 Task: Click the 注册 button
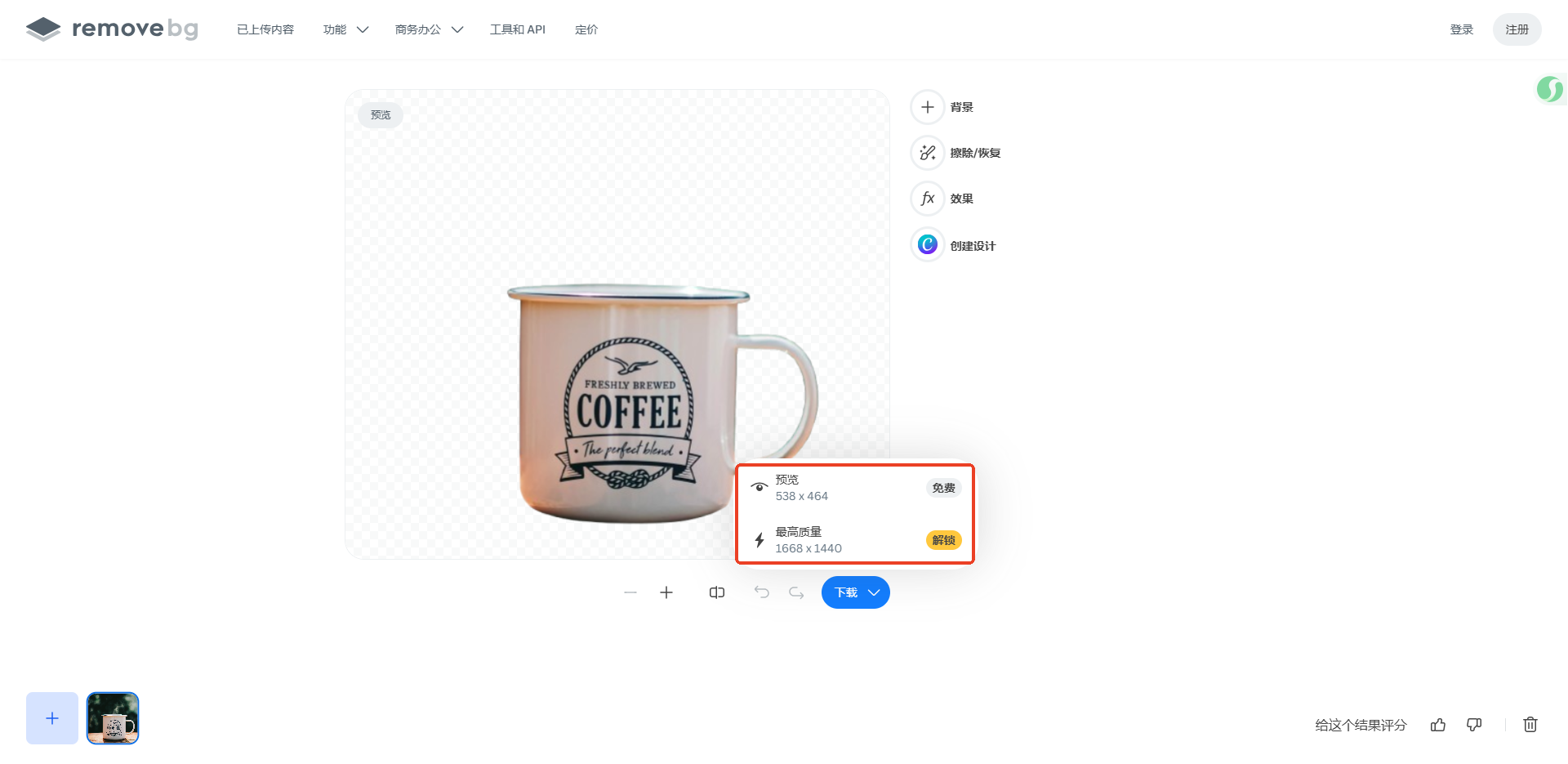pos(1517,29)
